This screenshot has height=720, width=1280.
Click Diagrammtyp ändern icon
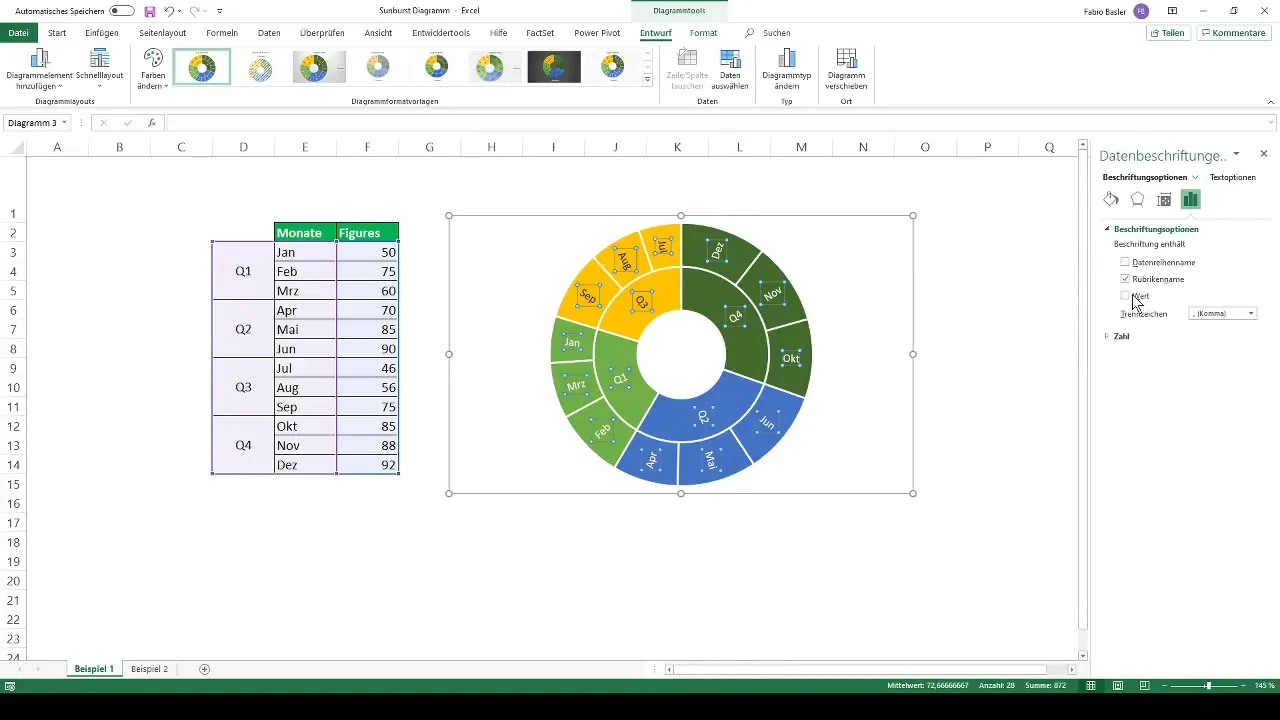pos(787,70)
